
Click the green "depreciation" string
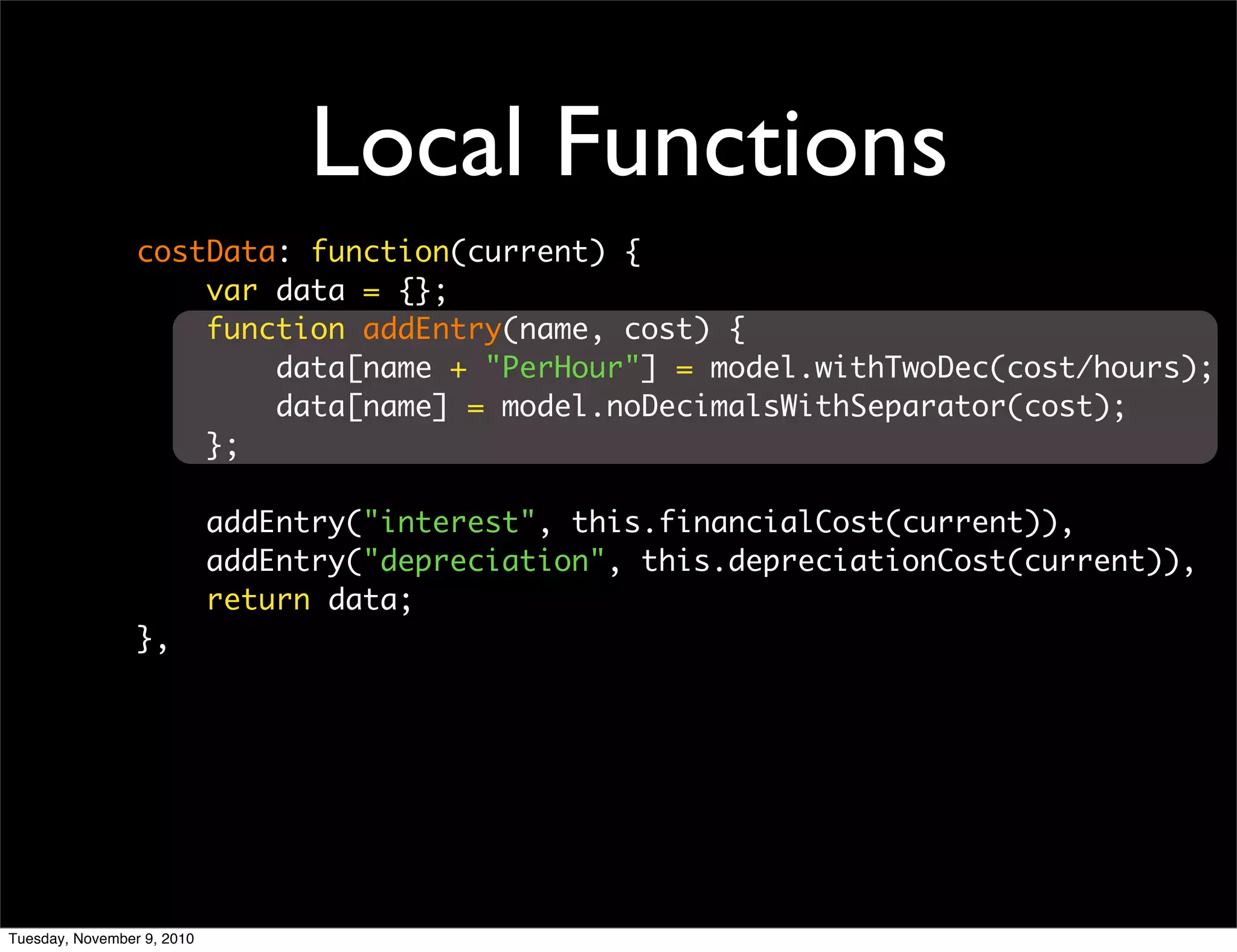[484, 561]
